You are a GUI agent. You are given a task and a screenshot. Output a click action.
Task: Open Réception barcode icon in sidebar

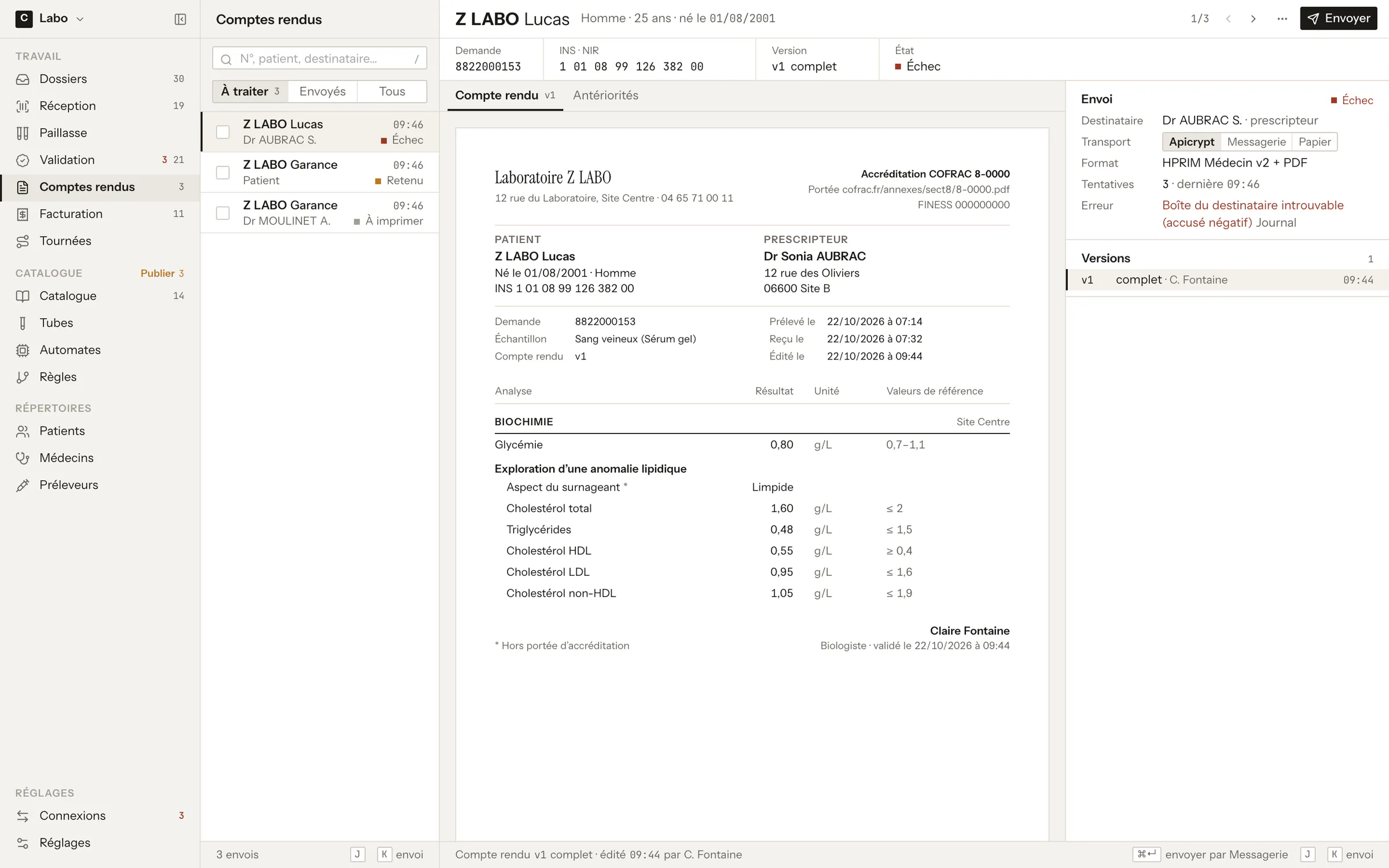click(x=23, y=106)
